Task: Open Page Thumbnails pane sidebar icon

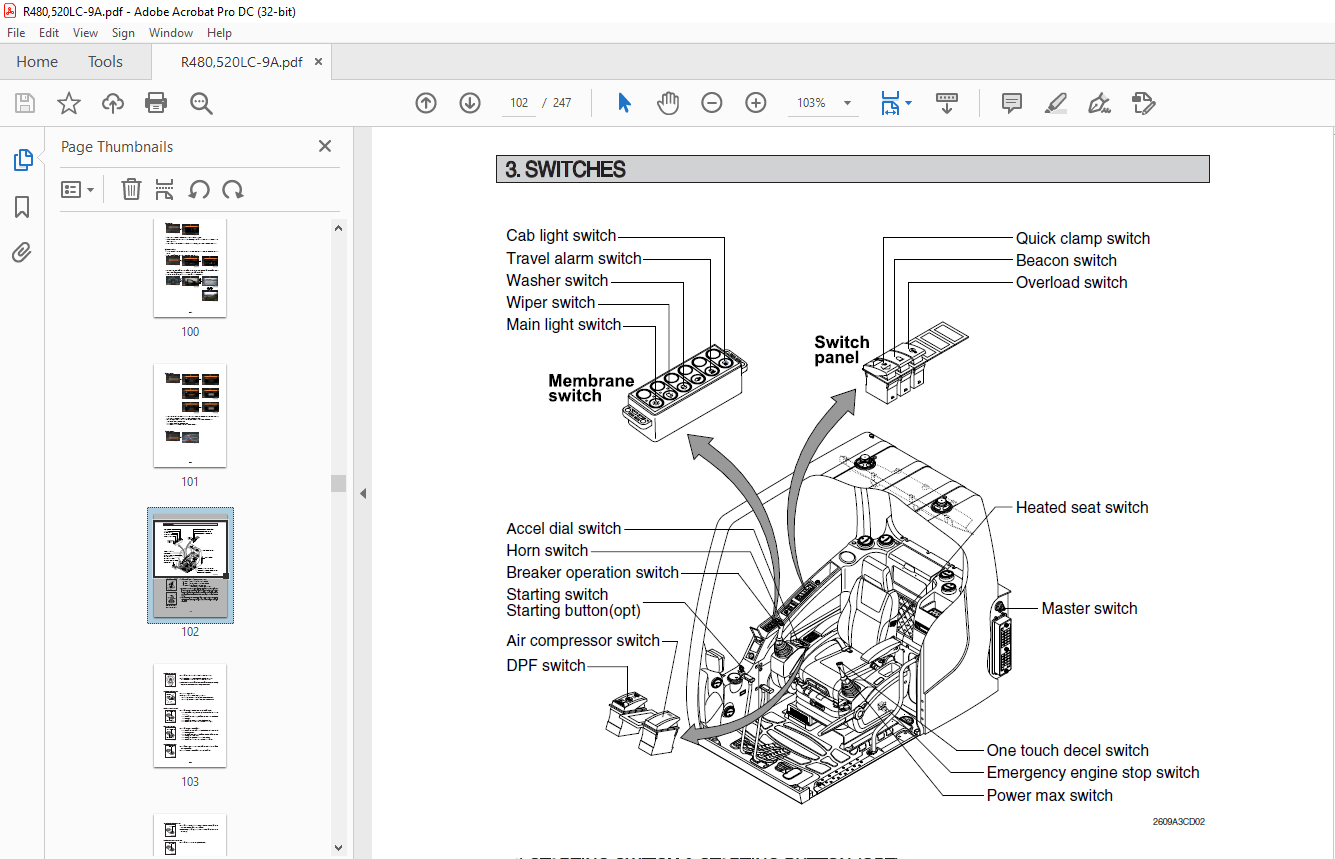Action: point(22,160)
